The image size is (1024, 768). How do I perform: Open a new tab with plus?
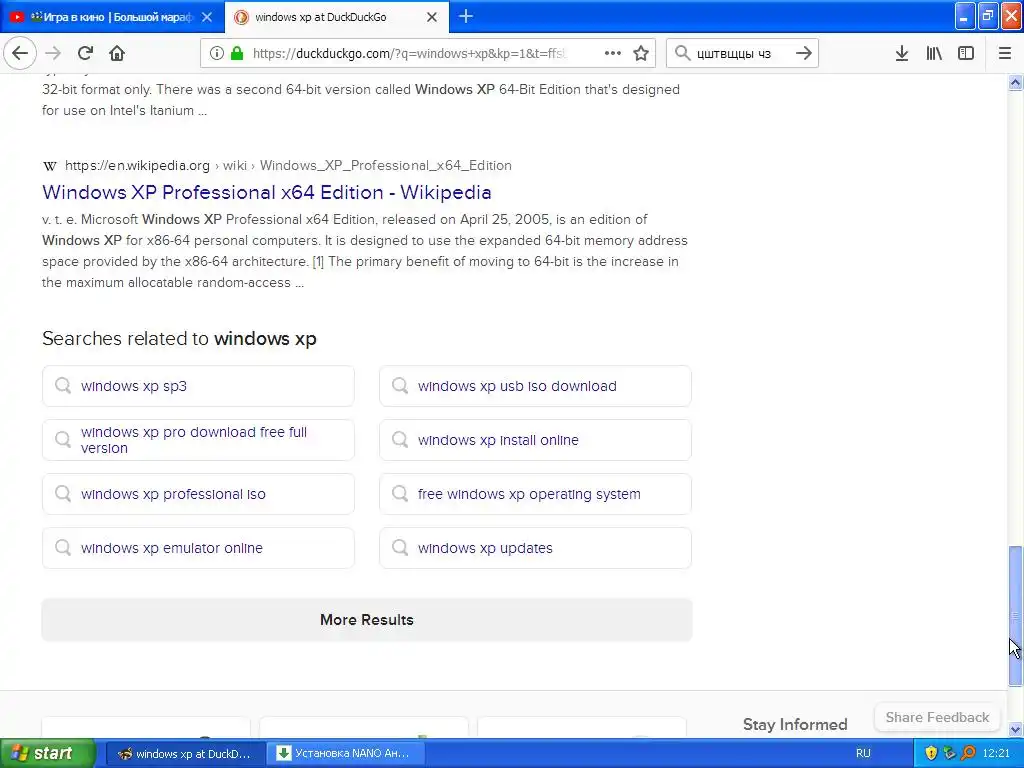tap(466, 16)
